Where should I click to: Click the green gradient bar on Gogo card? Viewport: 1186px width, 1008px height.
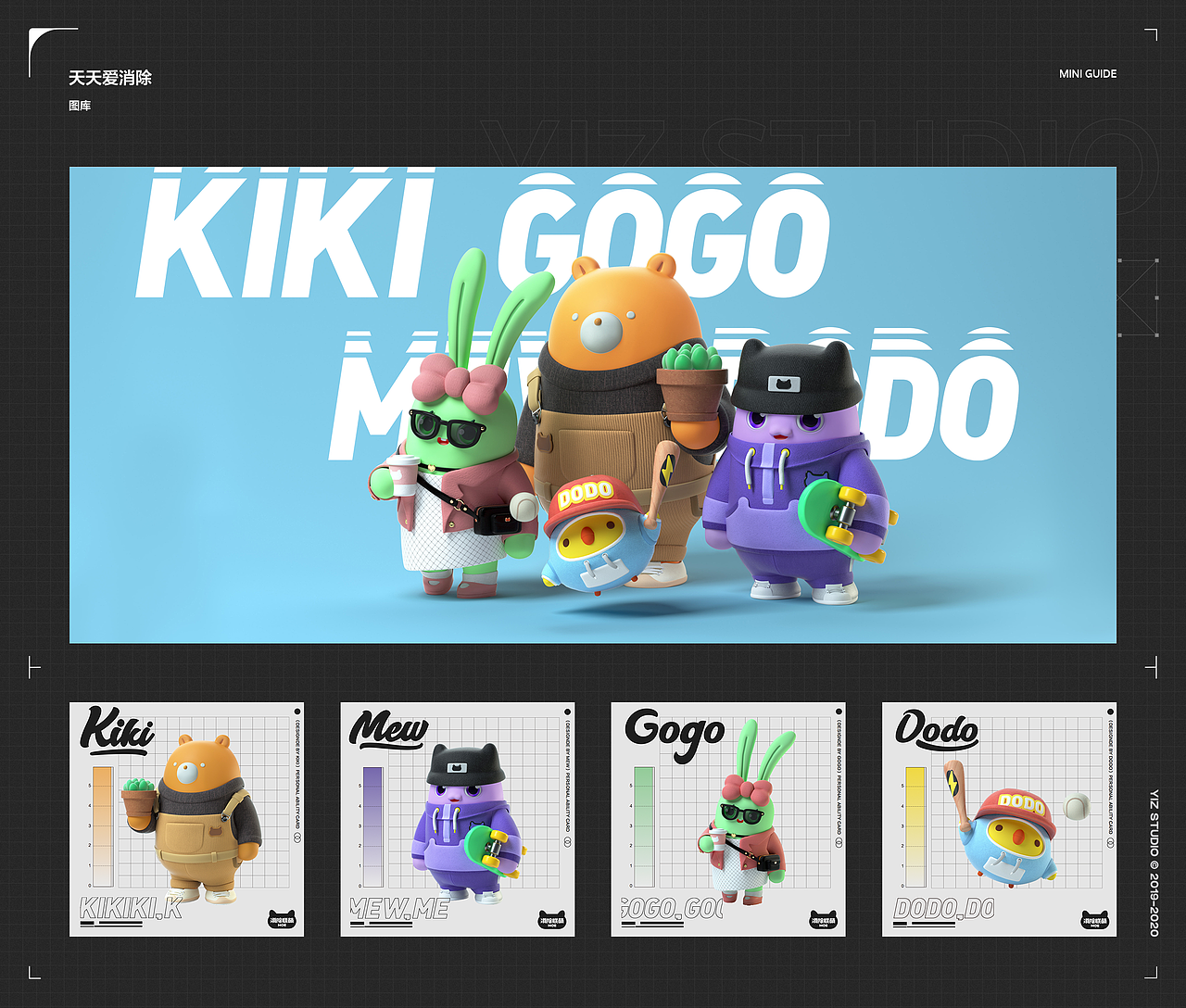644,826
